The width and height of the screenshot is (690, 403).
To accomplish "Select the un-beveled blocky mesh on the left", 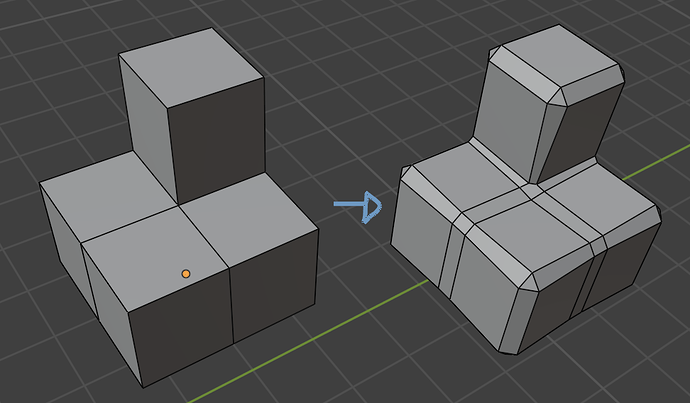I will tap(179, 208).
